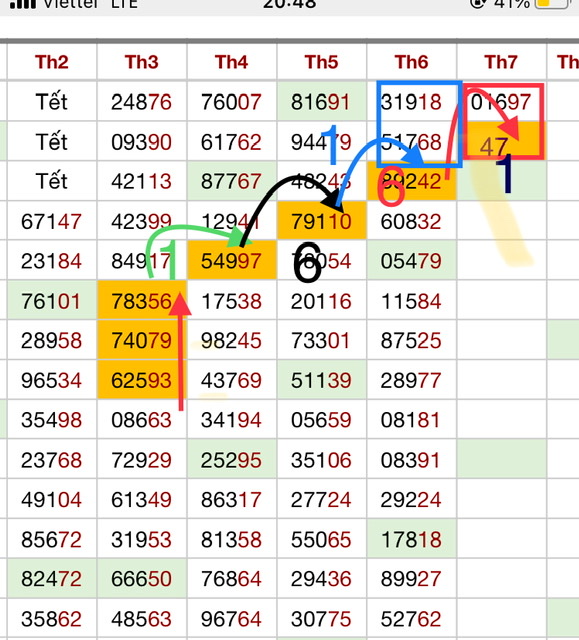Screen dimensions: 579x640
Task: Click cell 35862 in the bottom row
Action: pos(52,618)
